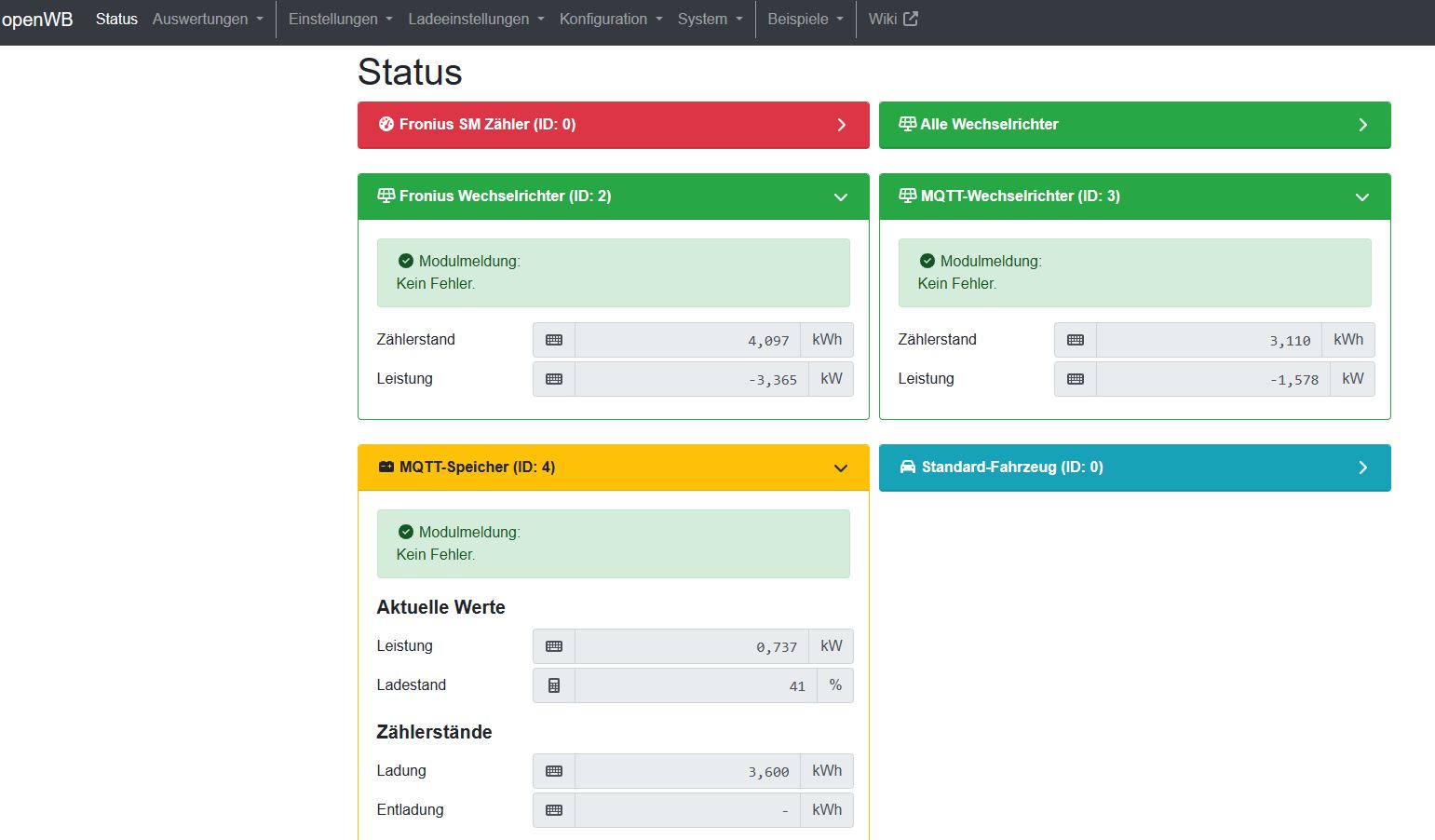Image resolution: width=1435 pixels, height=840 pixels.
Task: Click keyboard icon beside Fronius Wechselrichter Zählerstand
Action: click(x=554, y=340)
